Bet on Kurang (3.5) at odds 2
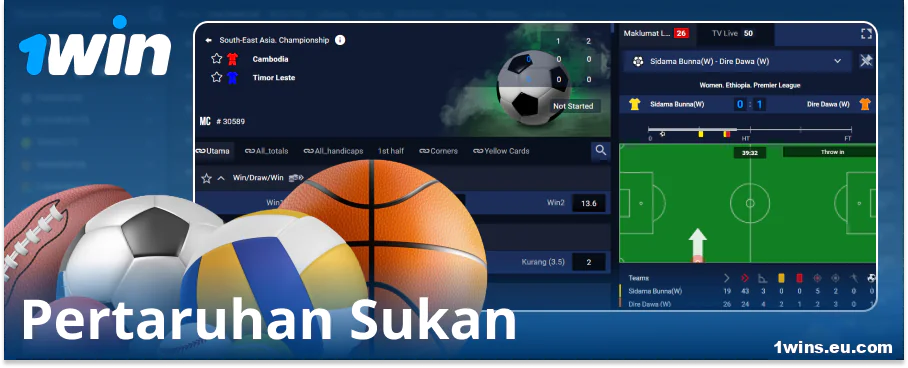The image size is (908, 368). coord(588,262)
